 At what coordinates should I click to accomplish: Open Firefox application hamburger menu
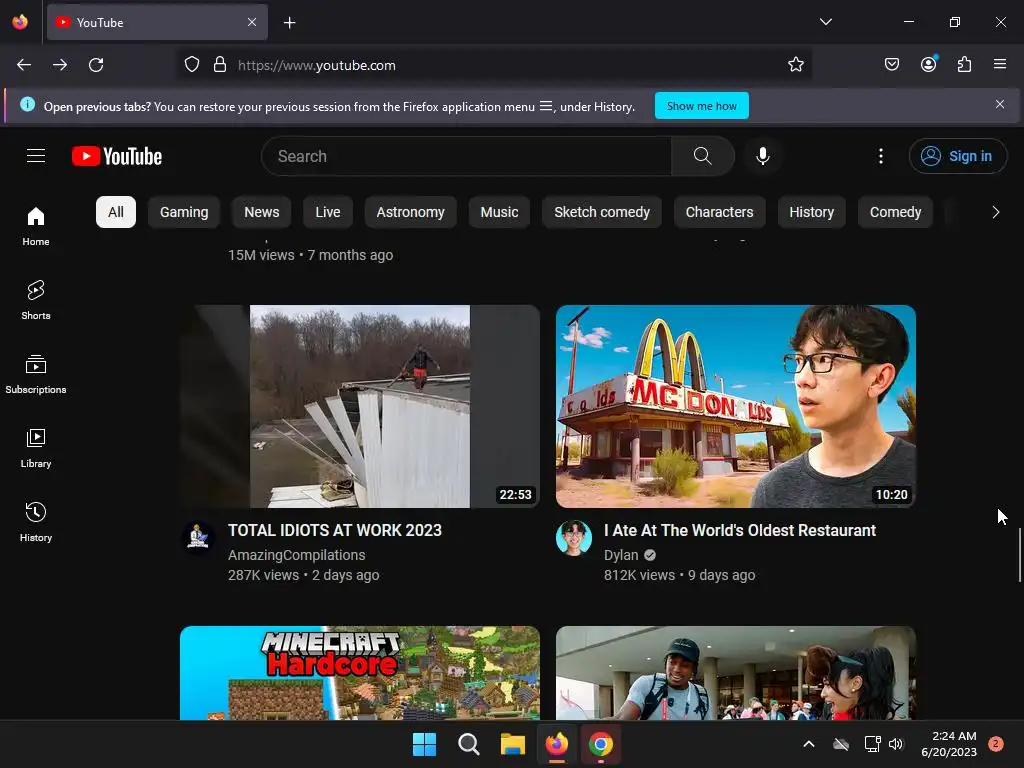[x=1000, y=64]
